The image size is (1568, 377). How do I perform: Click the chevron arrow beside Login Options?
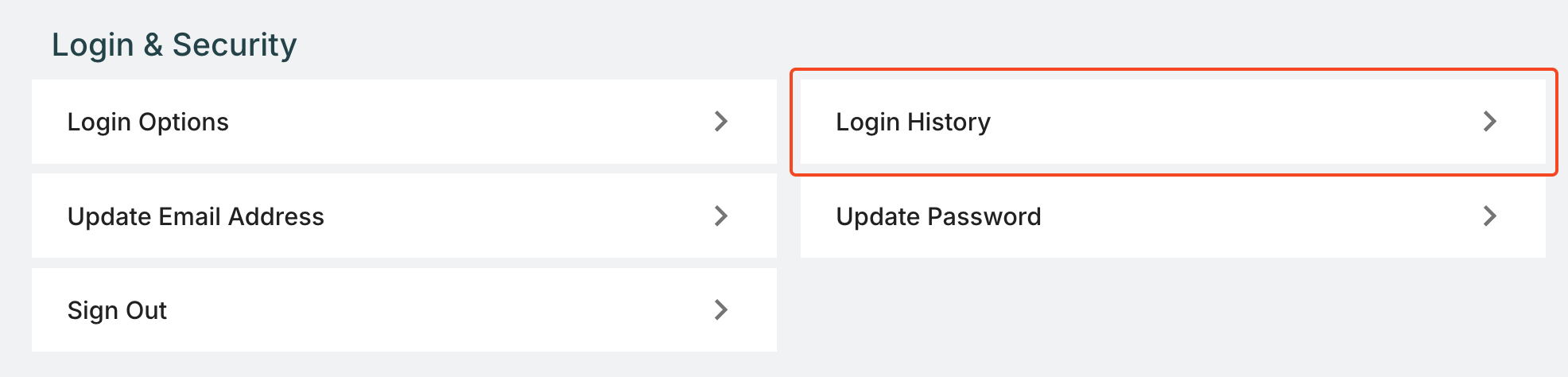720,121
